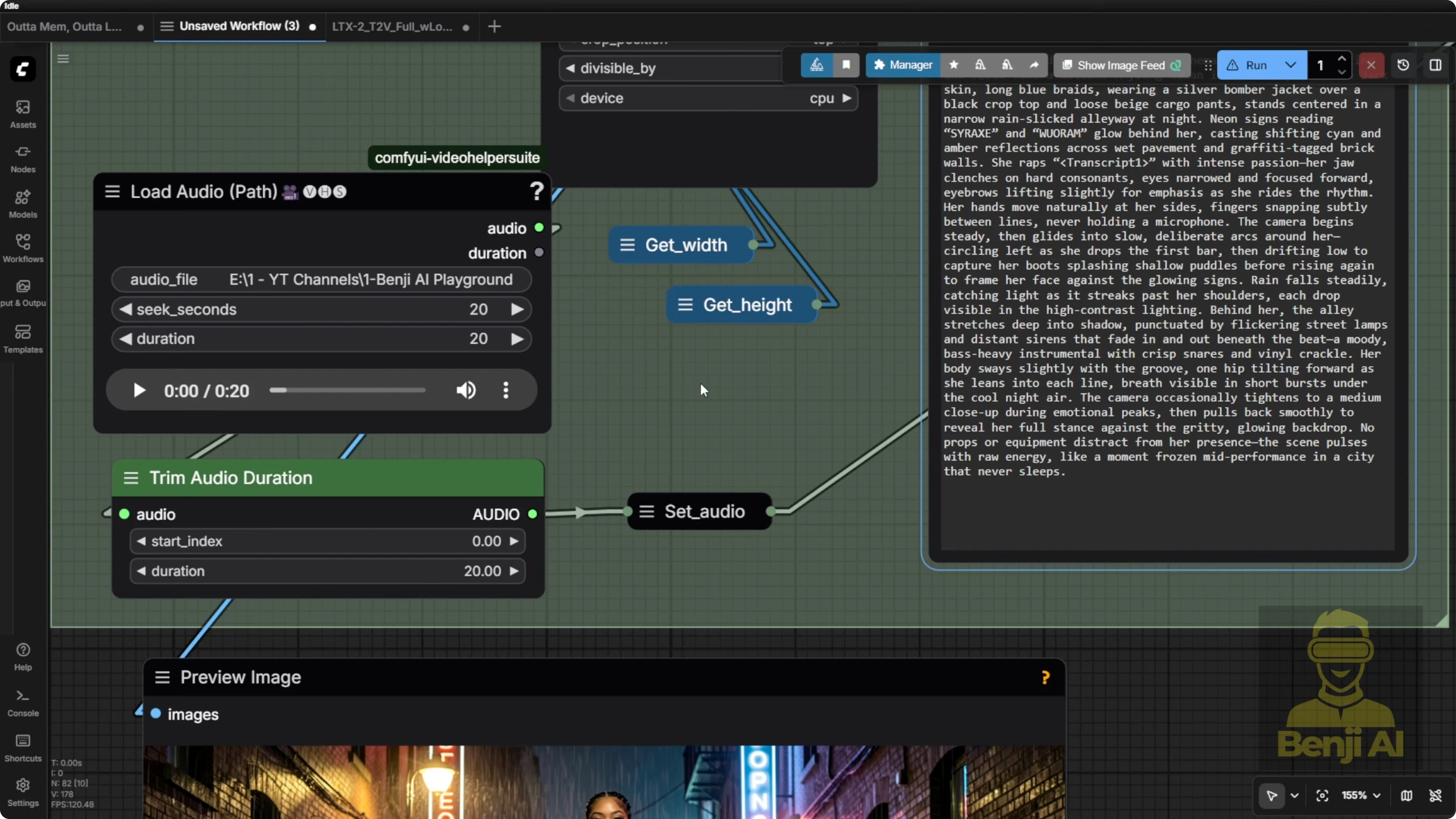Switch to the Outta Mem workflow tab
The height and width of the screenshot is (819, 1456).
click(64, 27)
